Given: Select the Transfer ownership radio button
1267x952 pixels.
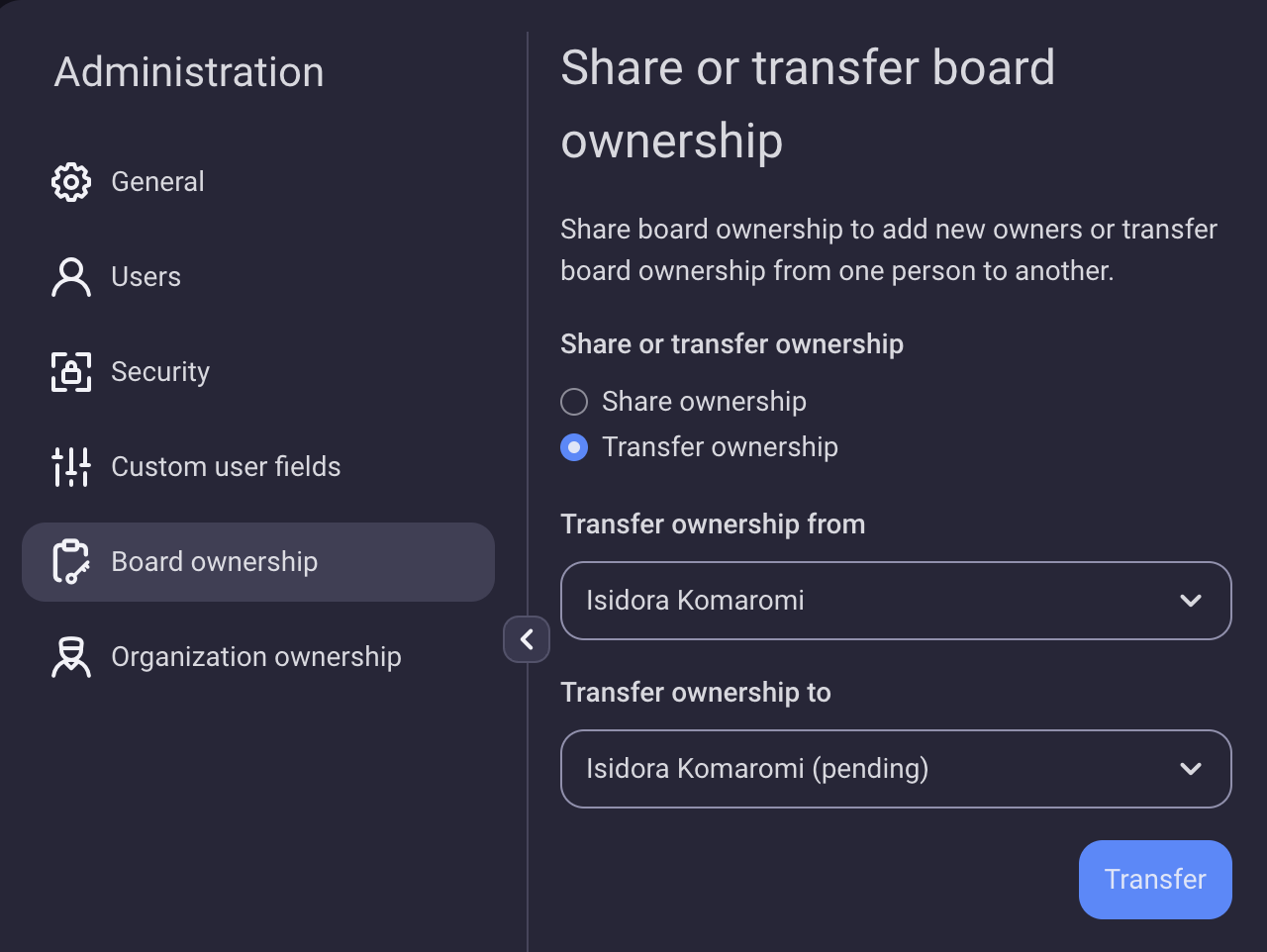Looking at the screenshot, I should (574, 447).
